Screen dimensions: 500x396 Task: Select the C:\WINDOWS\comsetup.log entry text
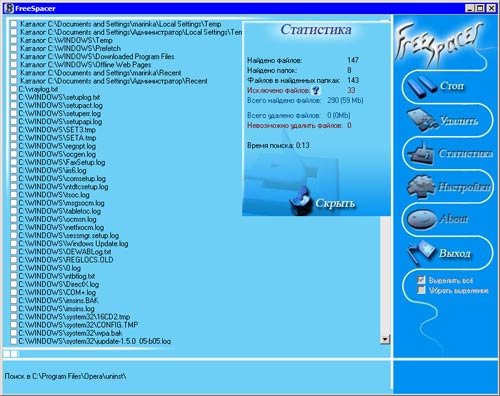pyautogui.click(x=62, y=179)
